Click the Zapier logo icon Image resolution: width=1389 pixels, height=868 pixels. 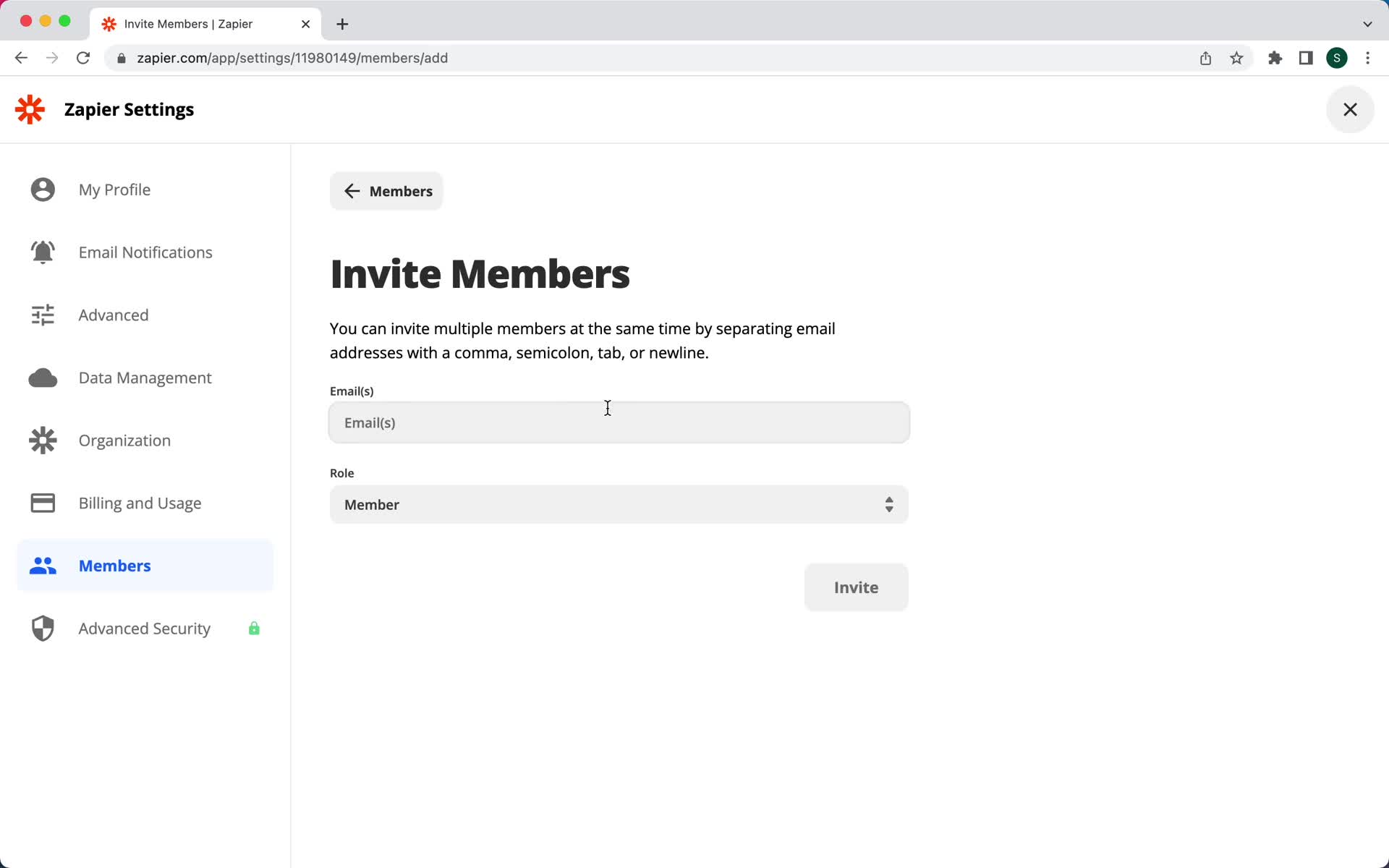[x=29, y=109]
